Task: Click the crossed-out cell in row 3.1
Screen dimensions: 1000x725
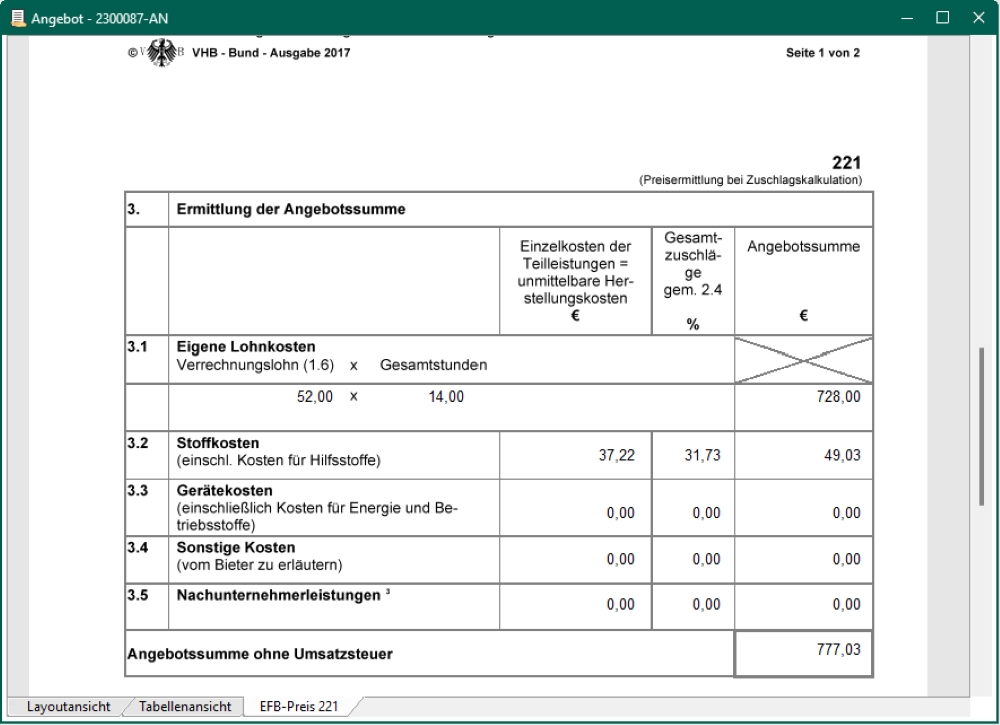Action: coord(804,360)
